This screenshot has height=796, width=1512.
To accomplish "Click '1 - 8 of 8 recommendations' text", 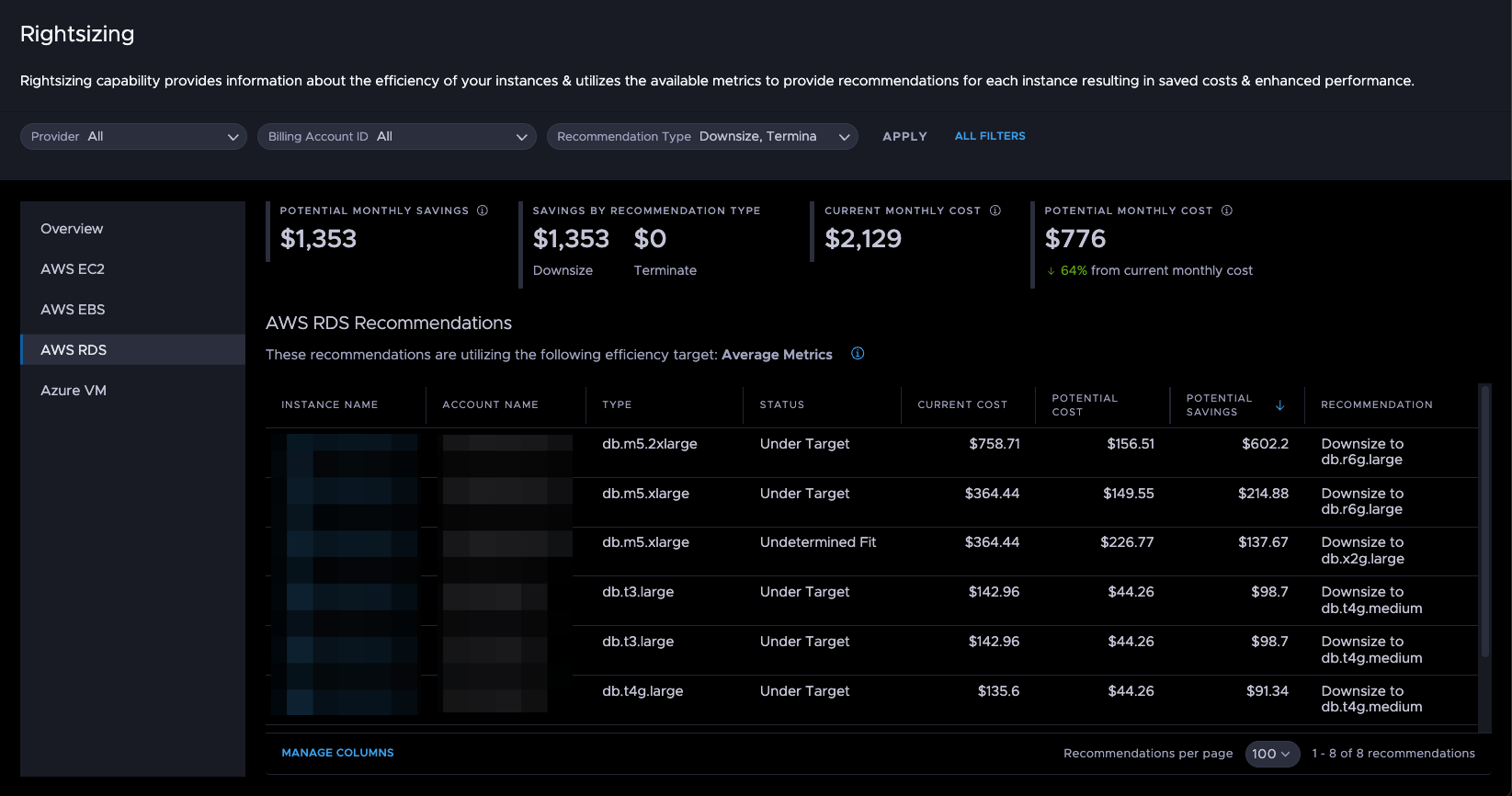I will click(1393, 754).
